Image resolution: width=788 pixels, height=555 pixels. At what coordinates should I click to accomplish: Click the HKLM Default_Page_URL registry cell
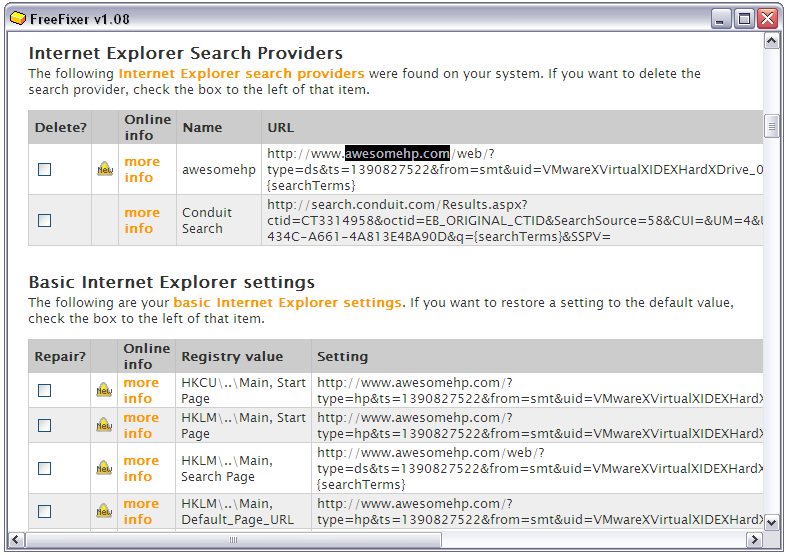tap(243, 511)
